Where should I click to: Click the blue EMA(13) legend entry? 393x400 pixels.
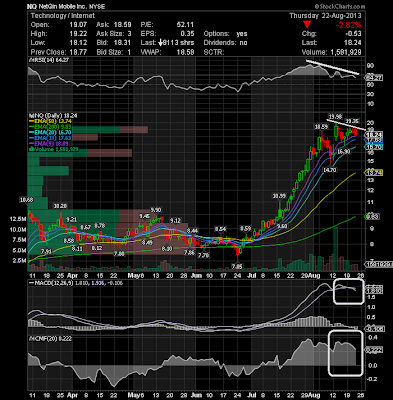pos(50,138)
